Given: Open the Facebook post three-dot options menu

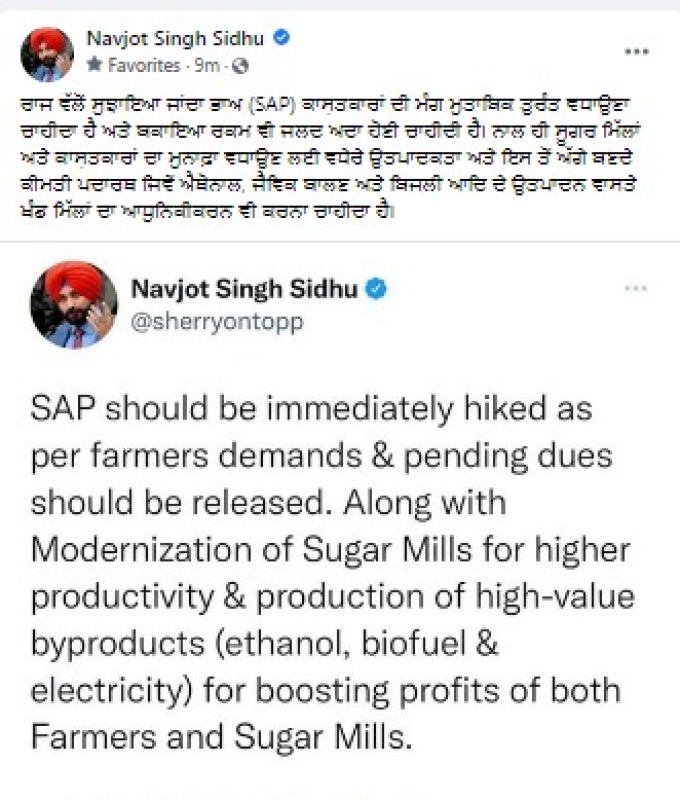Looking at the screenshot, I should point(636,51).
